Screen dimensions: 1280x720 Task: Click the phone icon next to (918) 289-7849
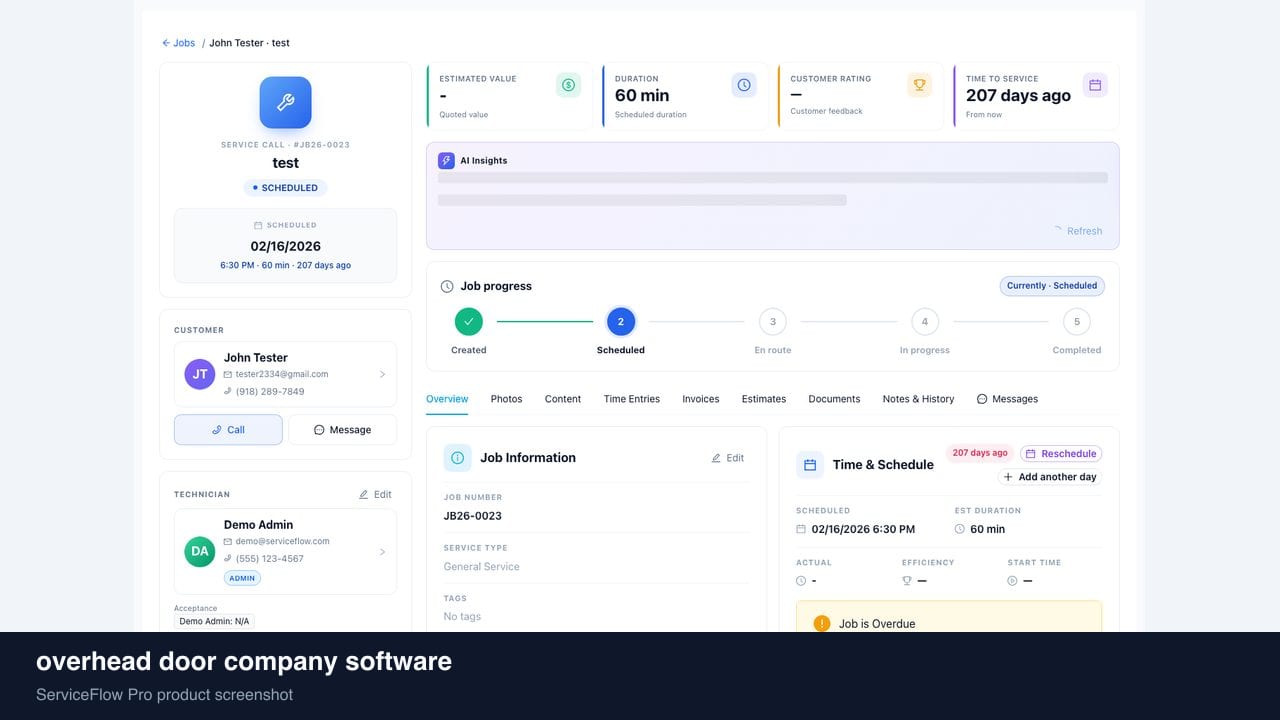pos(228,391)
